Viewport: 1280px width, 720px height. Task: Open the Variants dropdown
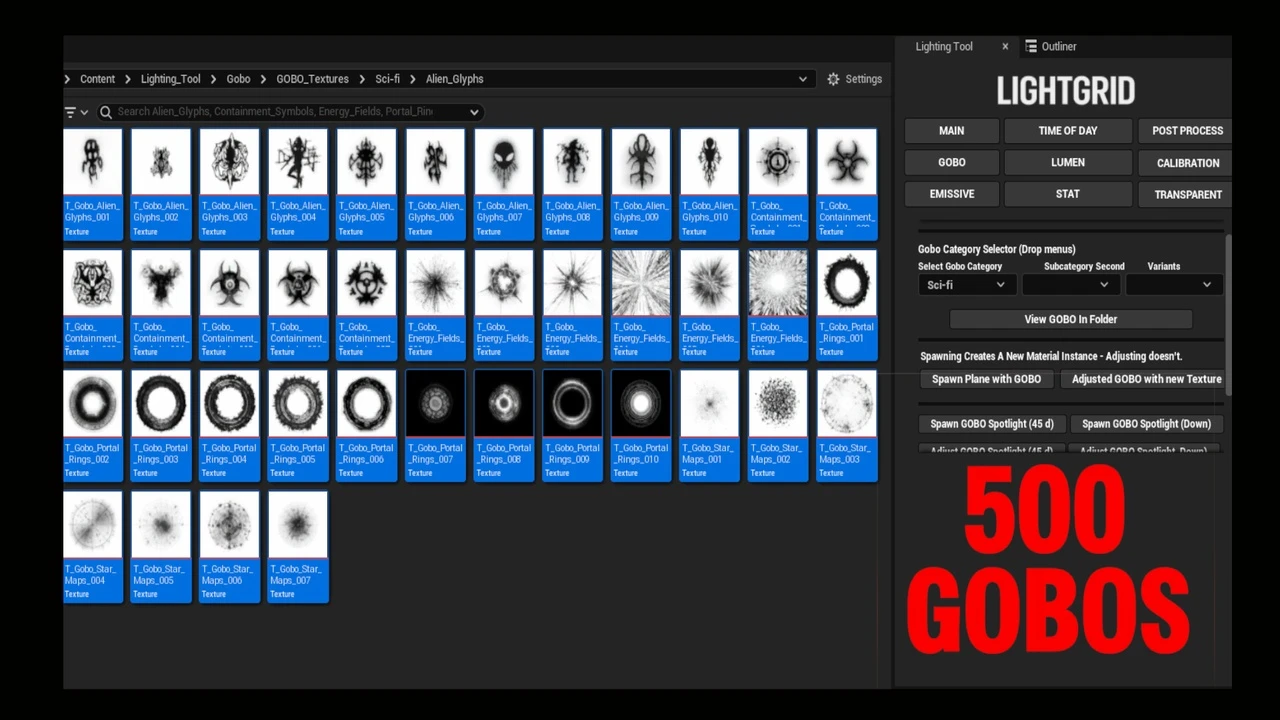click(1174, 285)
